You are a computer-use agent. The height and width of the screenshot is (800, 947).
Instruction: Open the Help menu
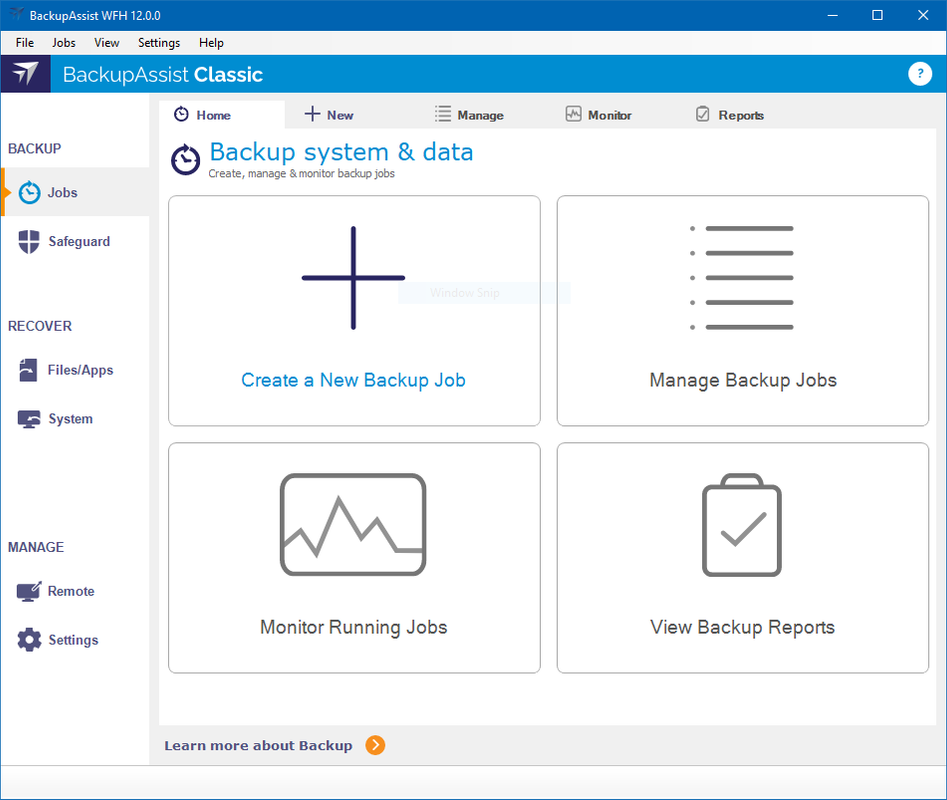[x=211, y=43]
